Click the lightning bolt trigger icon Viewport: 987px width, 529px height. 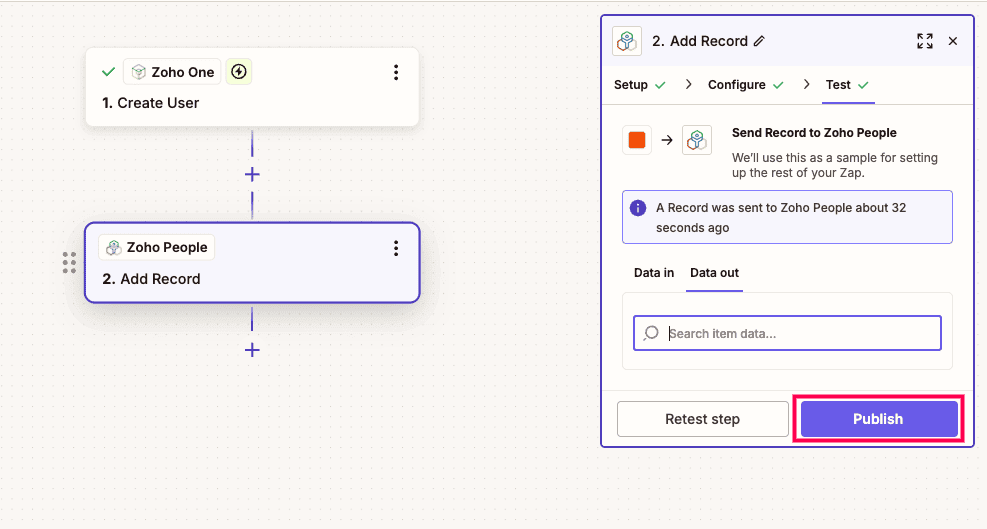238,72
